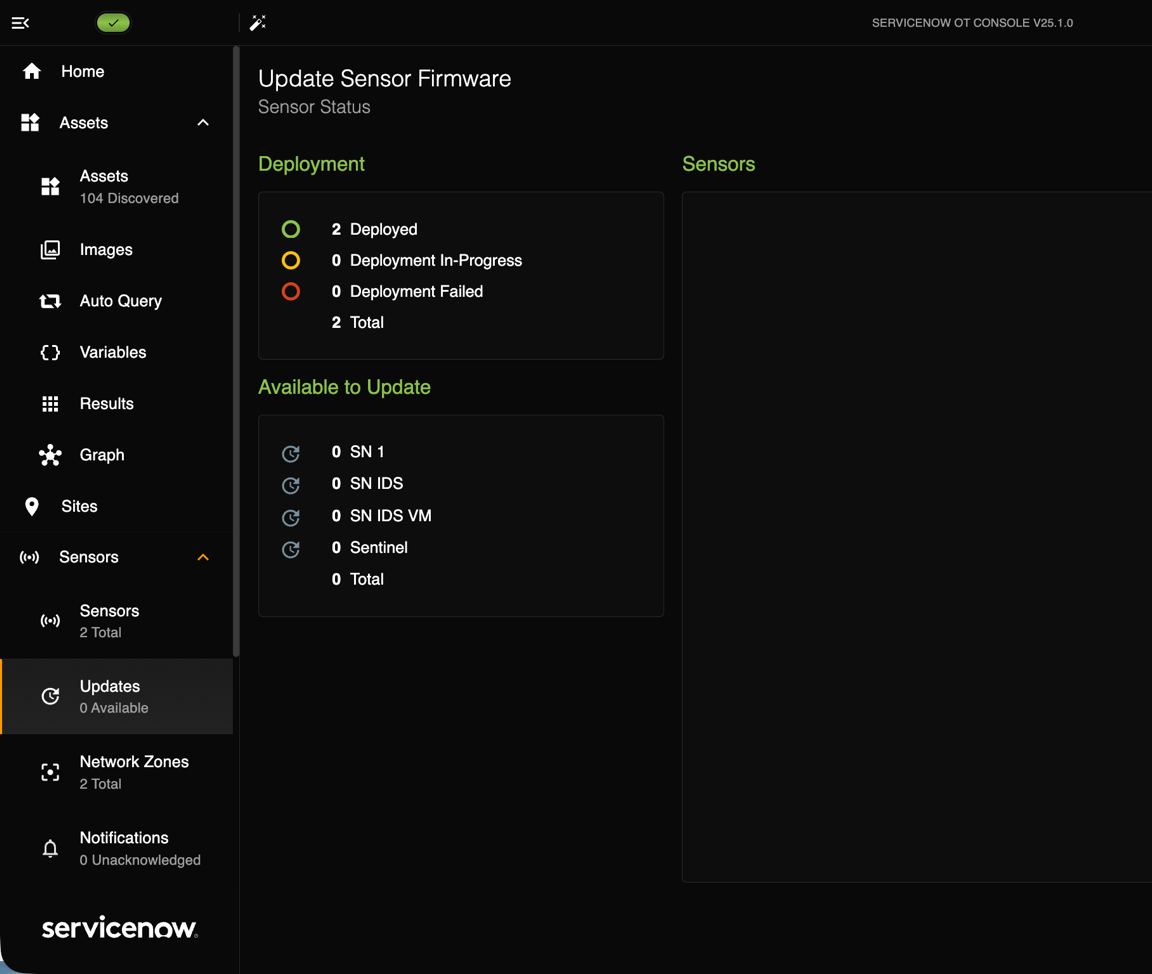Viewport: 1152px width, 974px height.
Task: Click the Results grid icon
Action: click(x=50, y=404)
